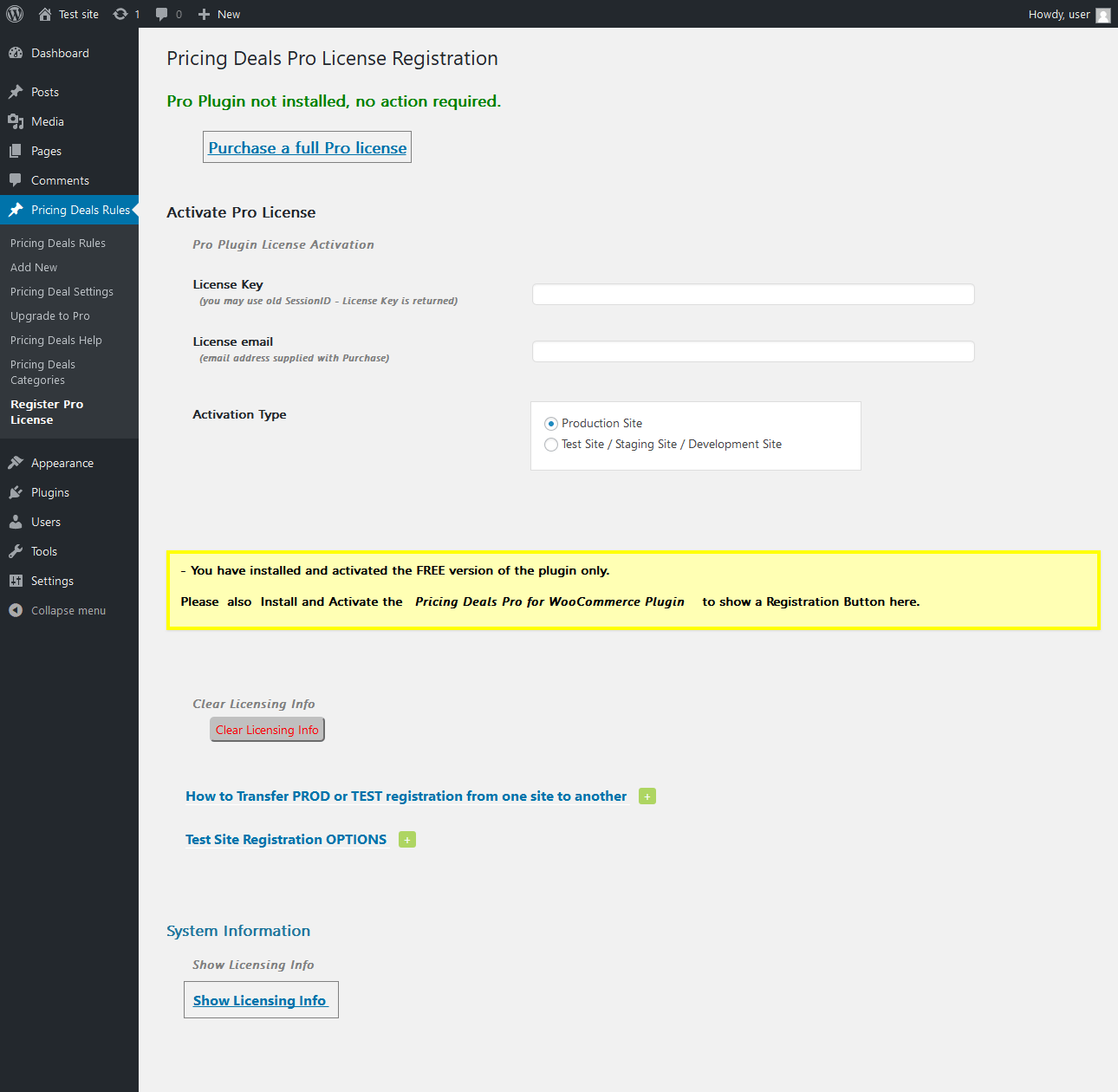The width and height of the screenshot is (1118, 1092).
Task: Open the Appearance menu label
Action: [x=62, y=463]
